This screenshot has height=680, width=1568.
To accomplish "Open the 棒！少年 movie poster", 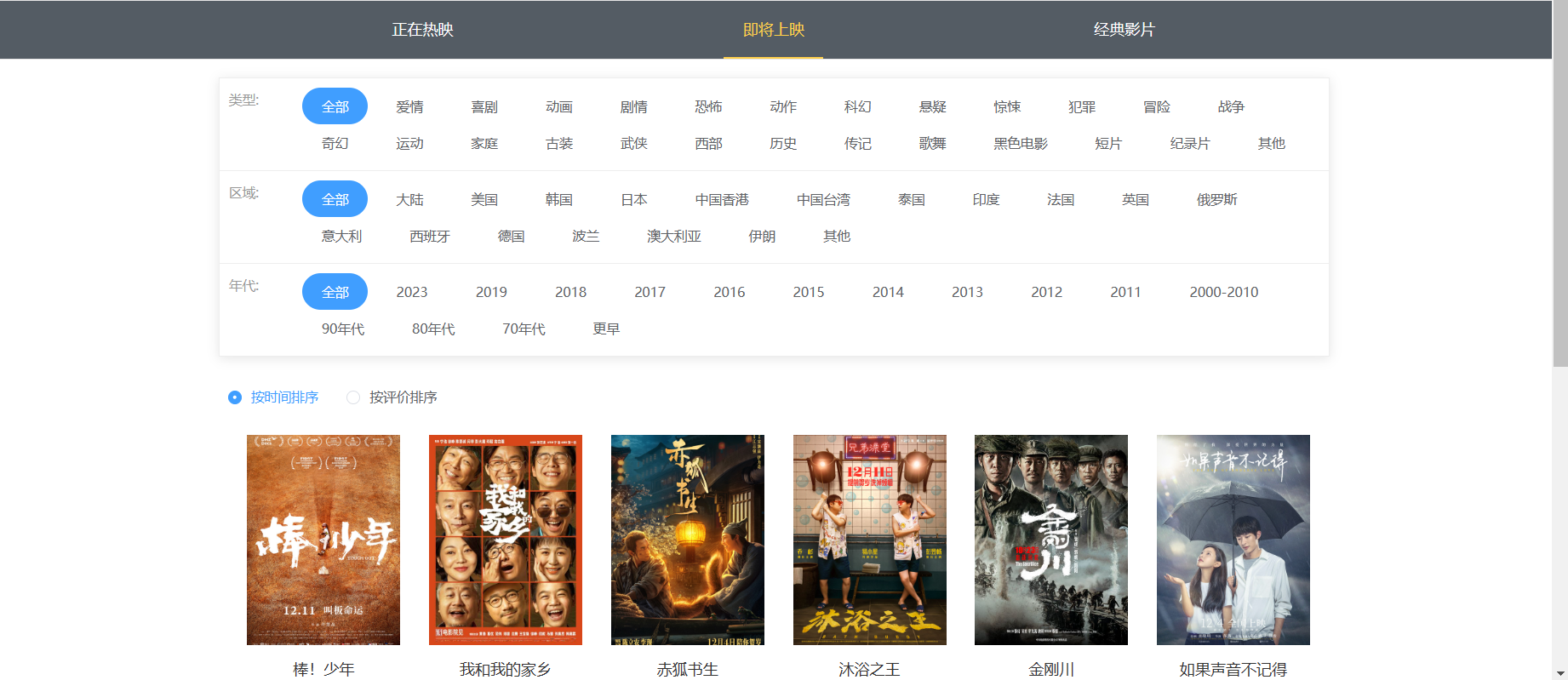I will (323, 540).
